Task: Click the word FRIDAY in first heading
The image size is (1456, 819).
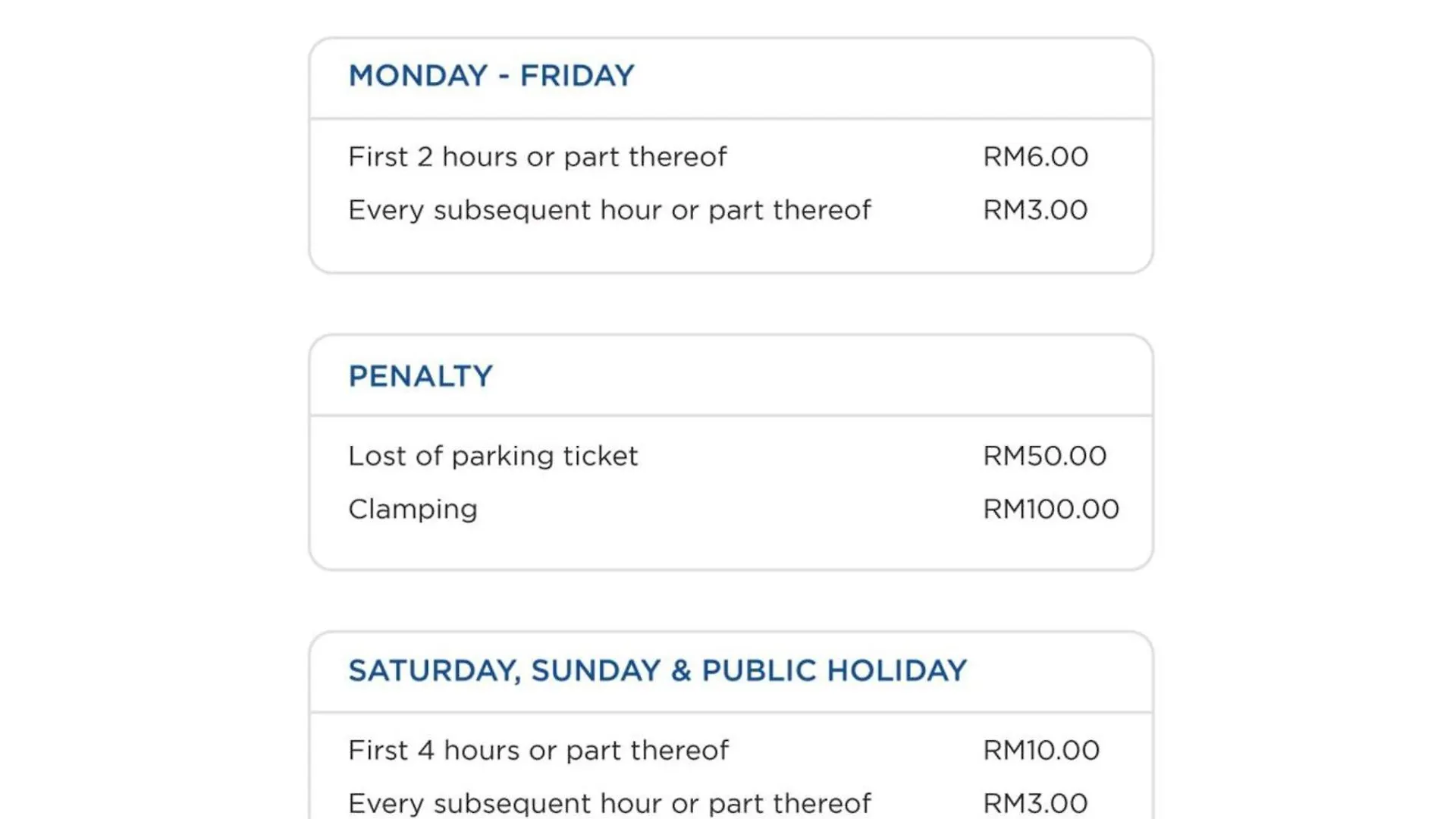Action: pyautogui.click(x=576, y=76)
